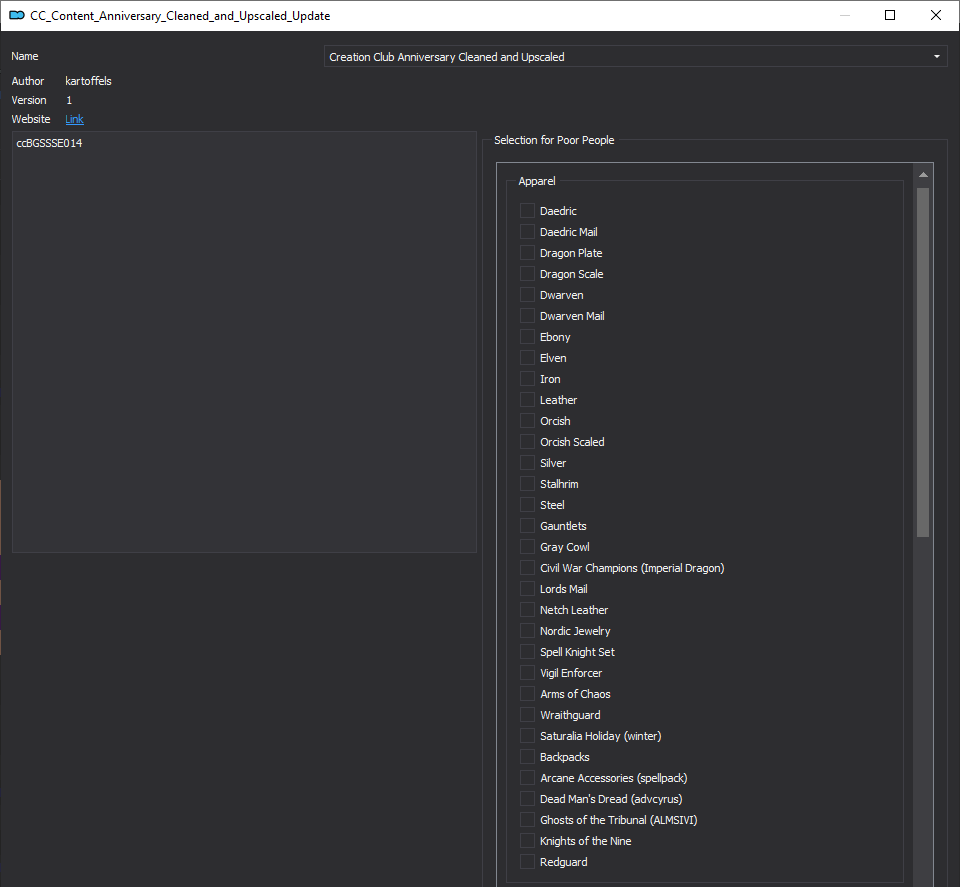The height and width of the screenshot is (887, 960).
Task: Enable Civil War Champions (Imperial Dragon)
Action: click(527, 568)
